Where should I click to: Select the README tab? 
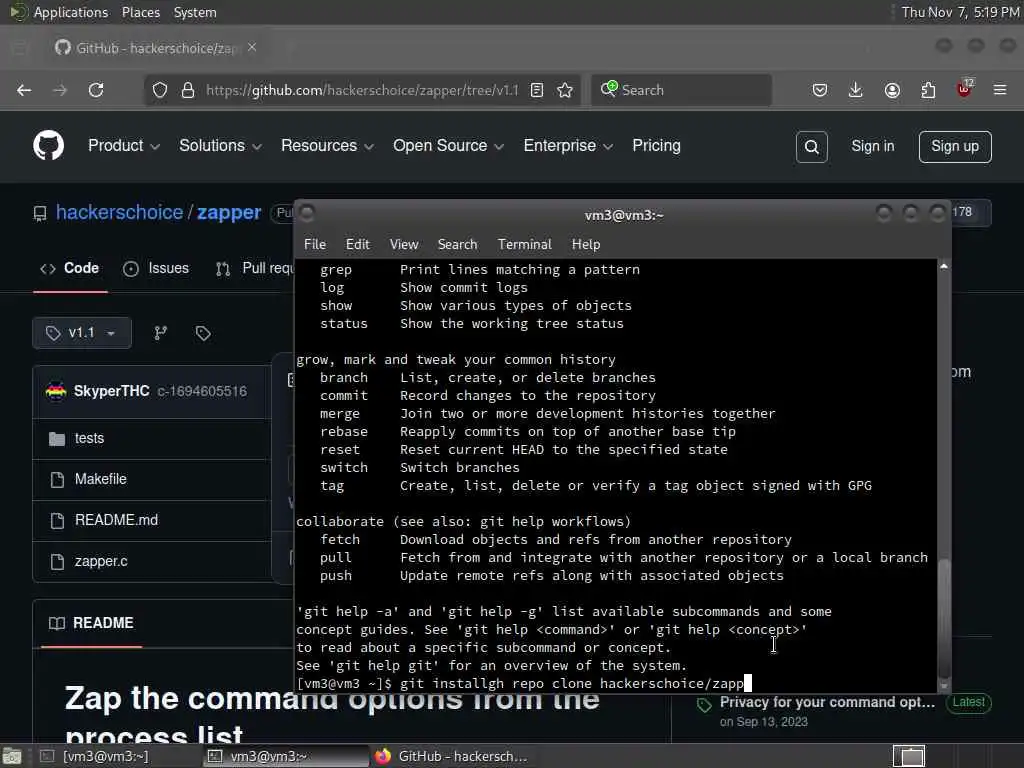point(91,623)
